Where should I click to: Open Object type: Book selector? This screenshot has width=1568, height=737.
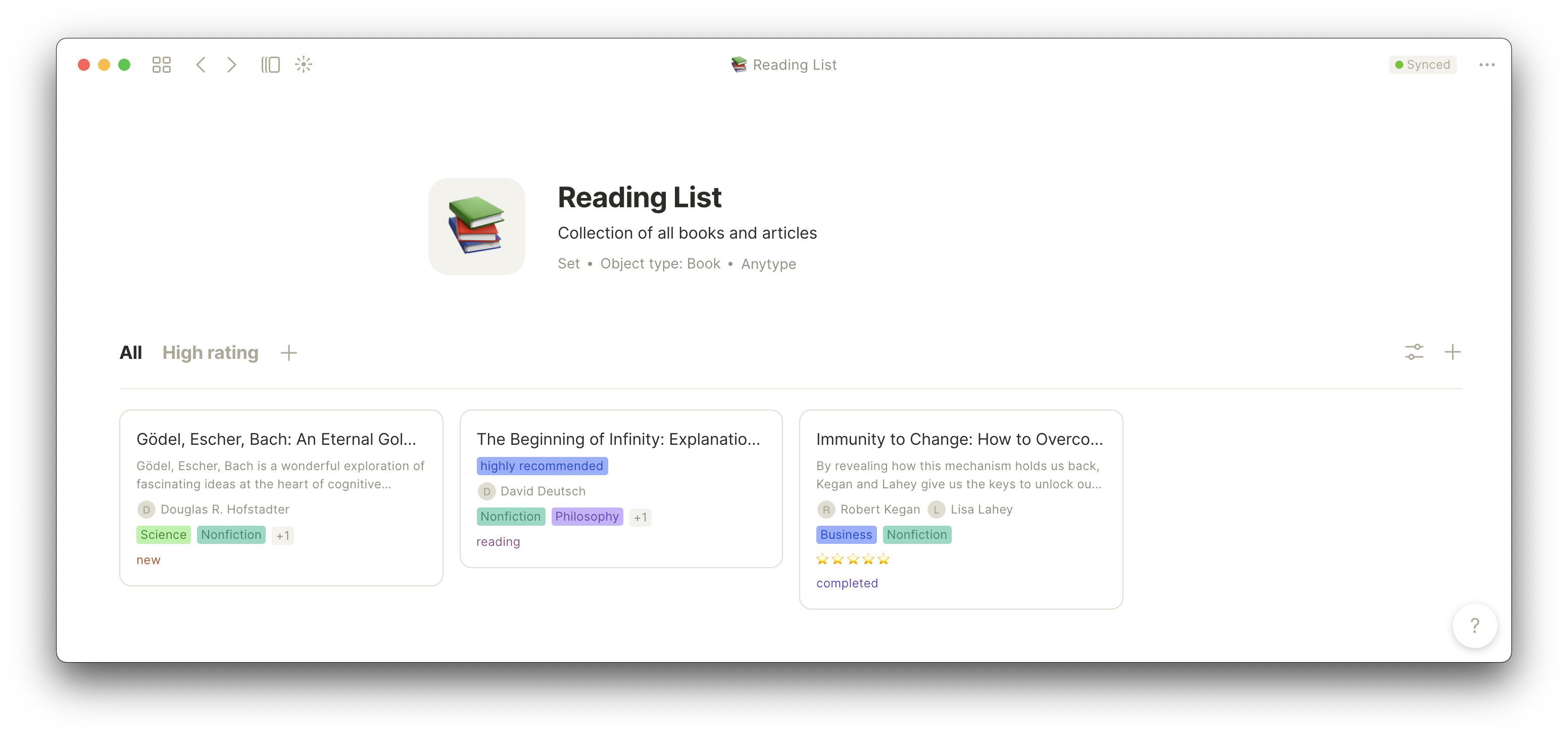tap(660, 264)
